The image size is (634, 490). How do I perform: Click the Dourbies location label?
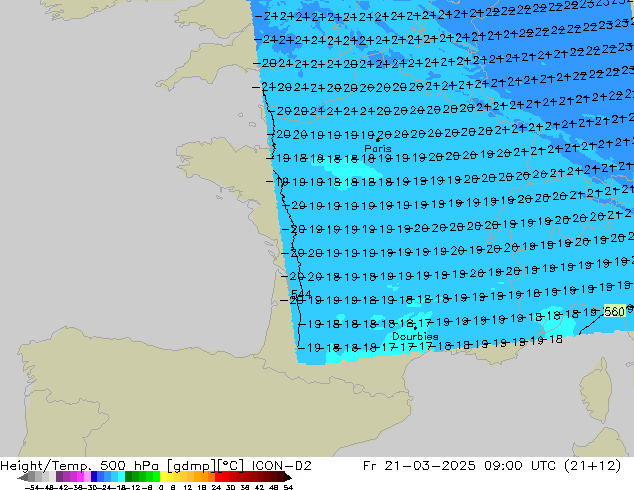pyautogui.click(x=415, y=336)
